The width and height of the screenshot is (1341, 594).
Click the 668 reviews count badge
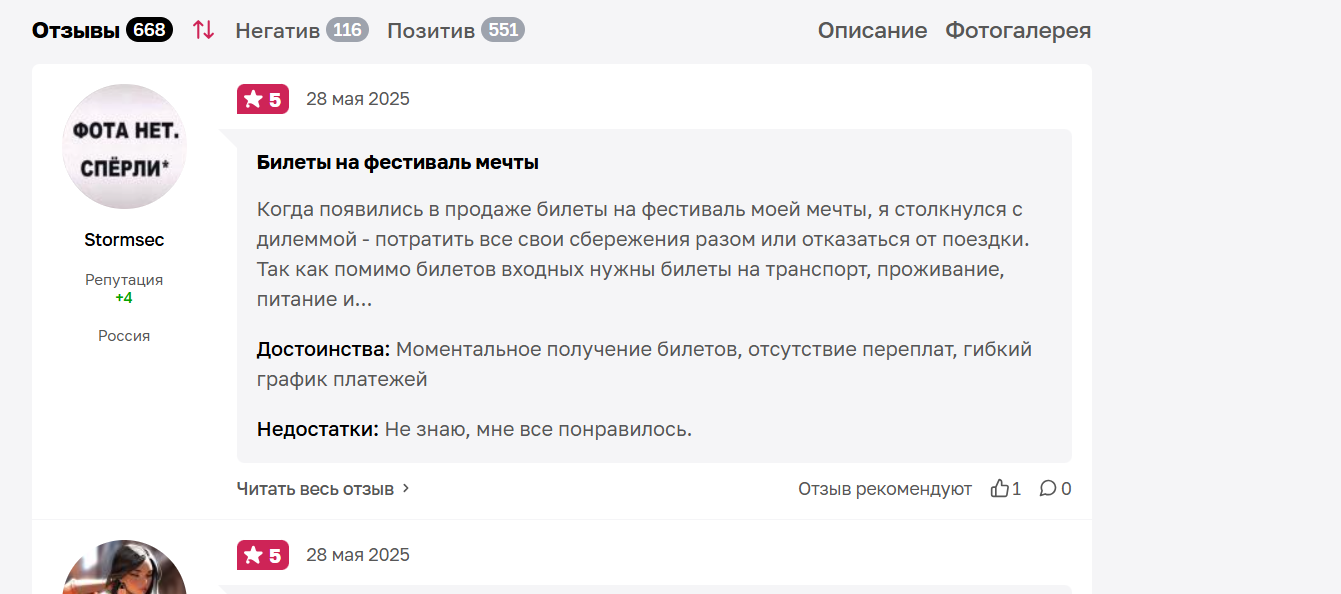(149, 30)
